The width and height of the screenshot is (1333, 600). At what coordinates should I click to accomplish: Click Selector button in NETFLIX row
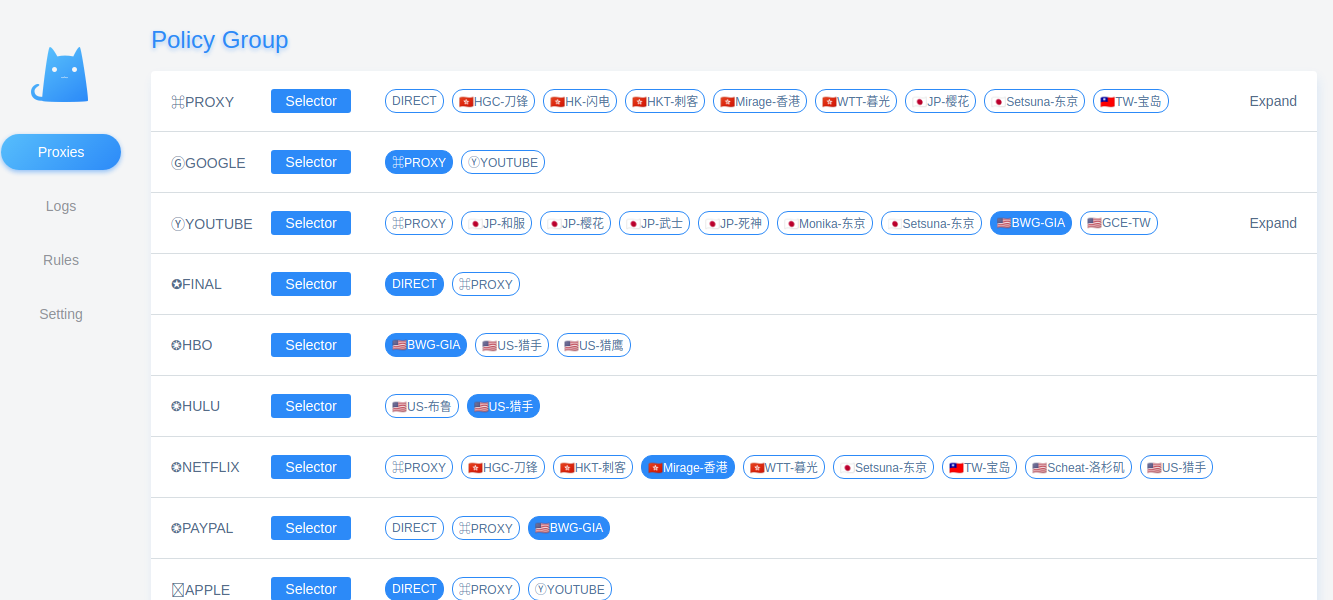coord(311,467)
